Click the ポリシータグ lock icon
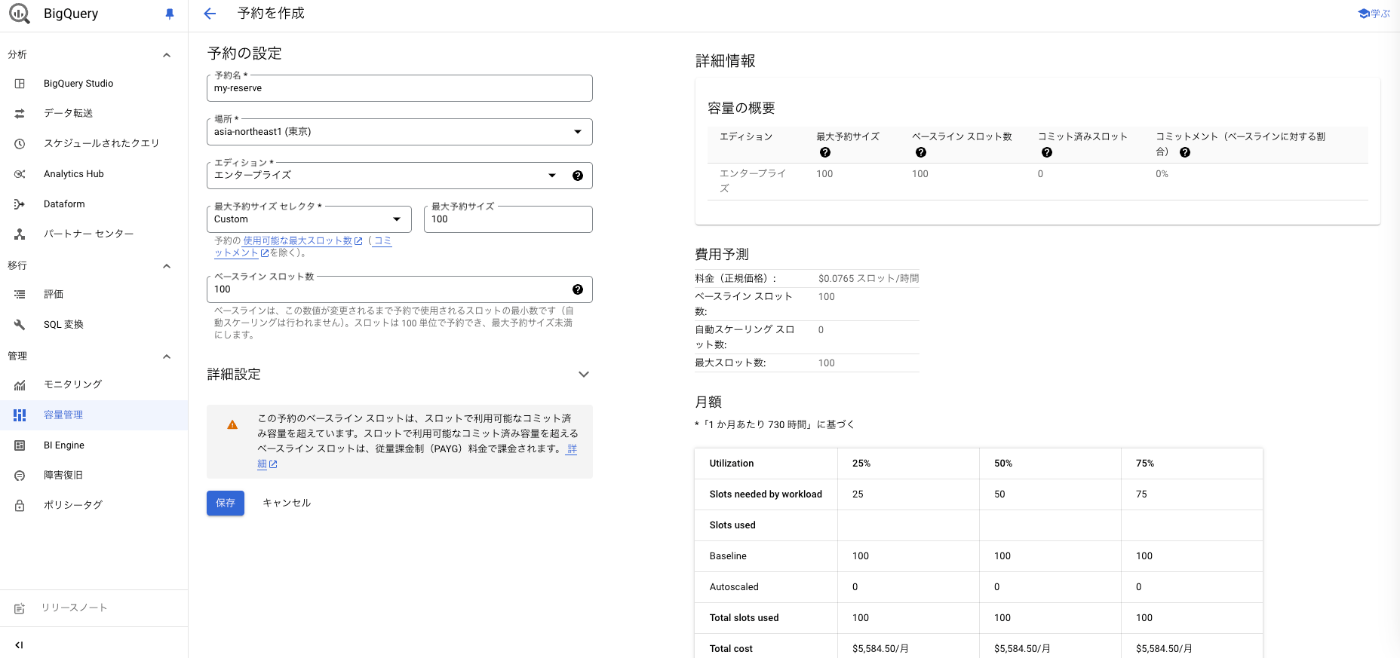1400x658 pixels. click(x=19, y=505)
